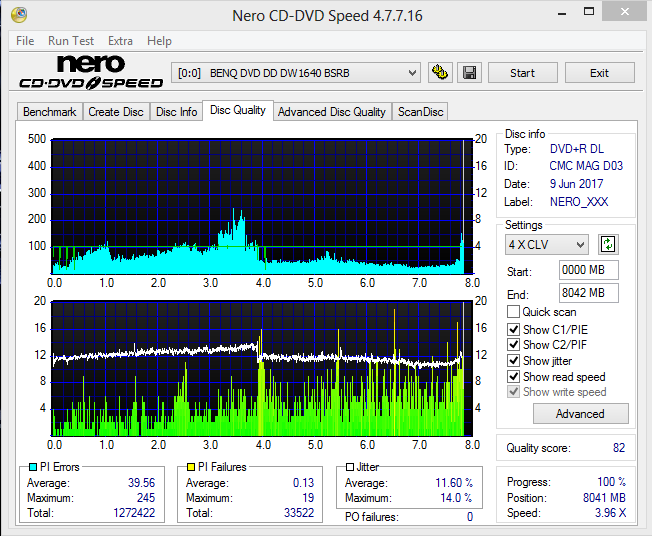Enable the Quick scan checkbox

click(513, 311)
